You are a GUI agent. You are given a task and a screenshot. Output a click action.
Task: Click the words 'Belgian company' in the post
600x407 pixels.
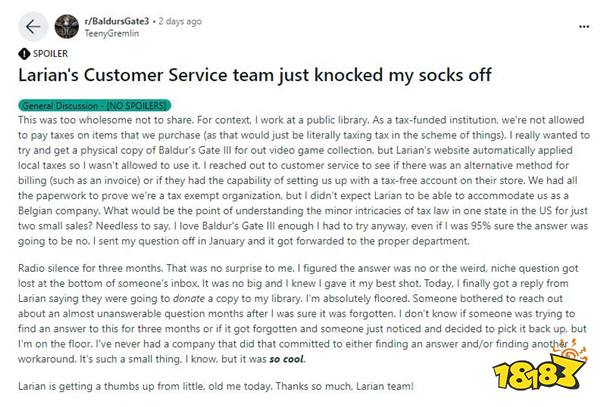(x=59, y=211)
